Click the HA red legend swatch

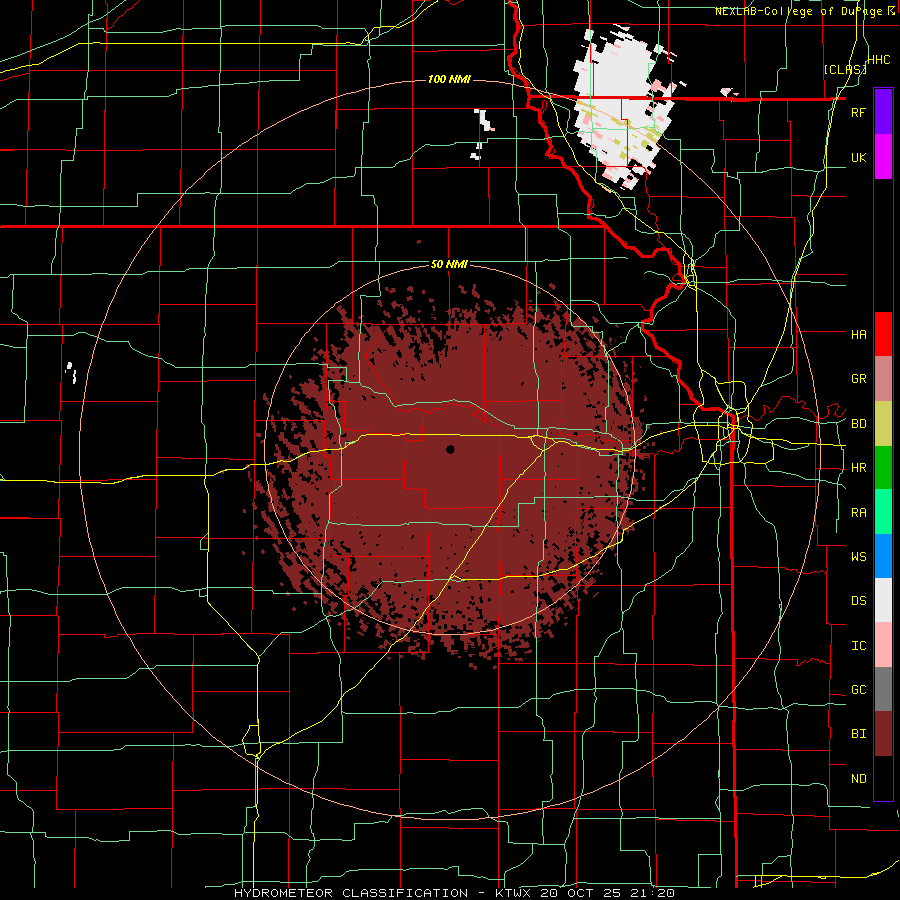click(x=883, y=334)
